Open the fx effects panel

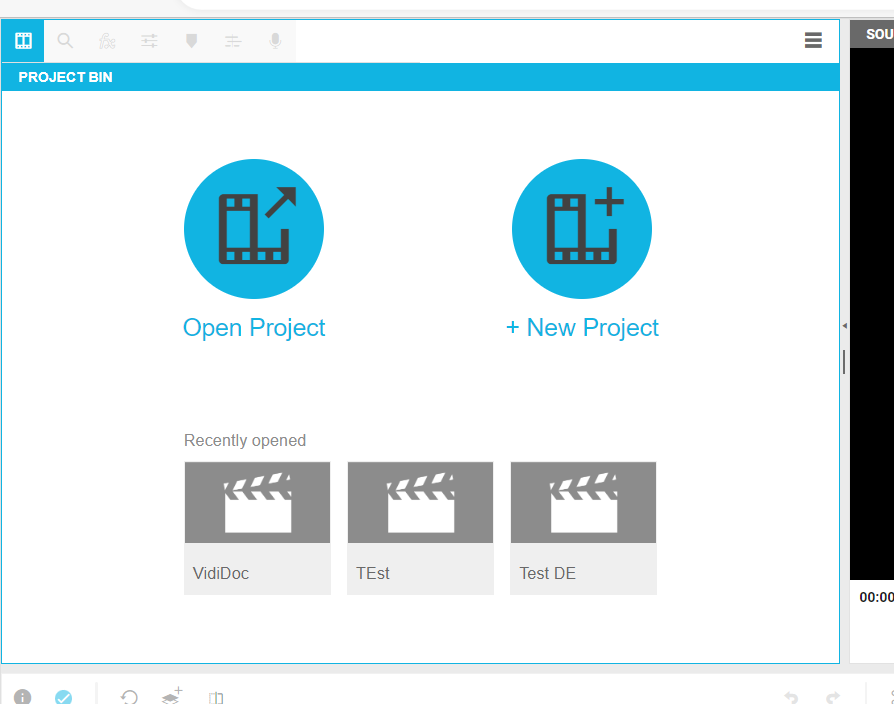(x=107, y=41)
